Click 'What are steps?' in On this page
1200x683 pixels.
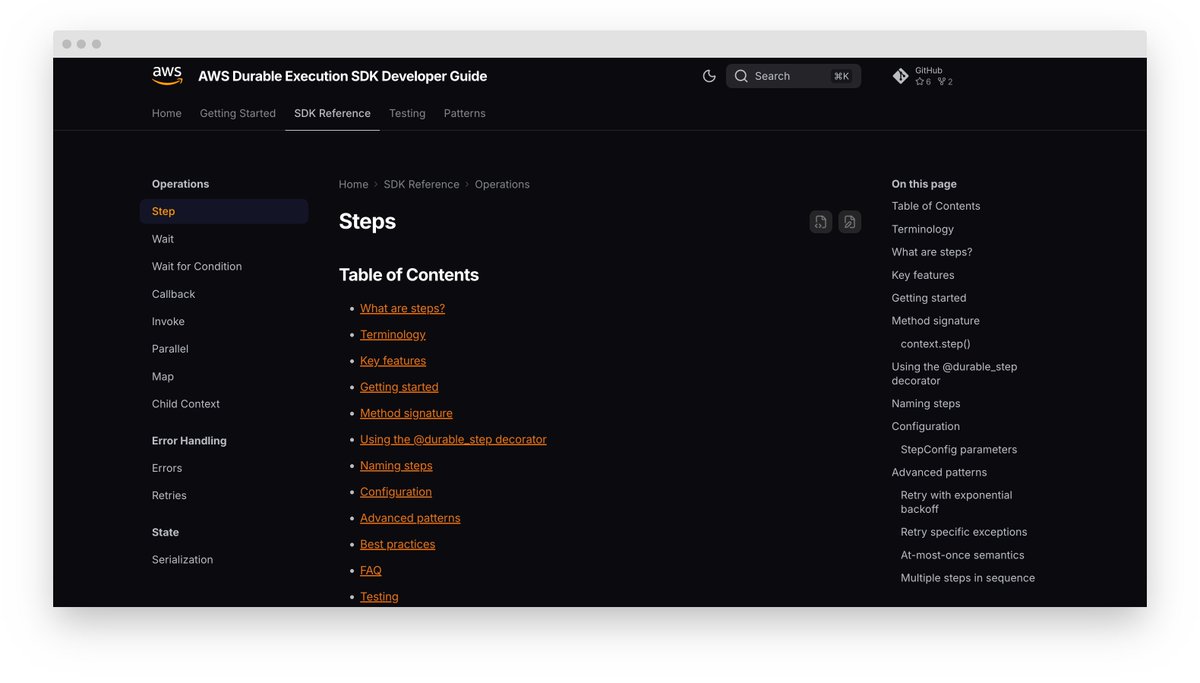[932, 252]
